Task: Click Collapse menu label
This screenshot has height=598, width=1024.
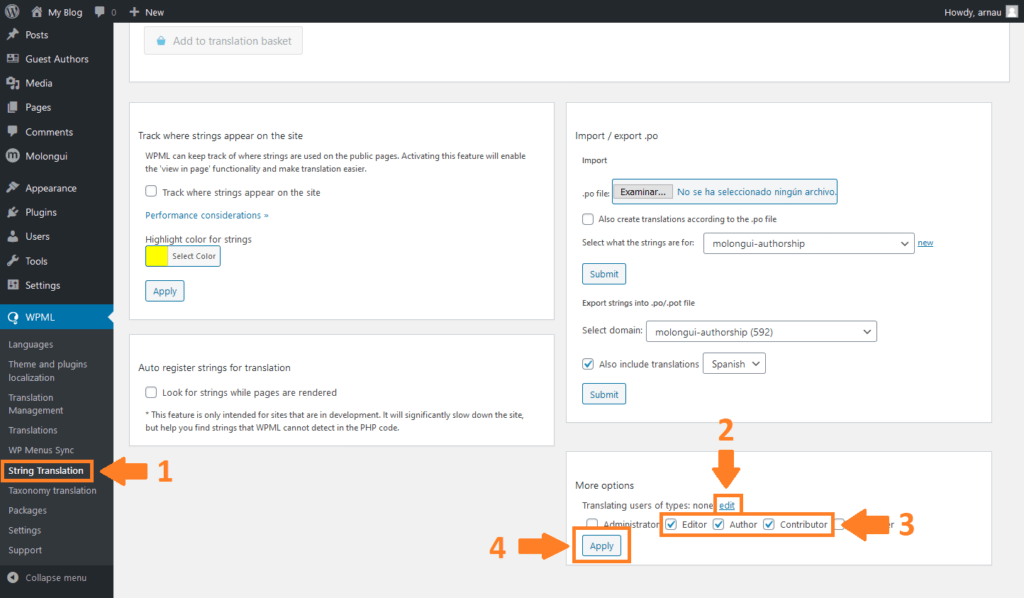Action: pos(56,578)
